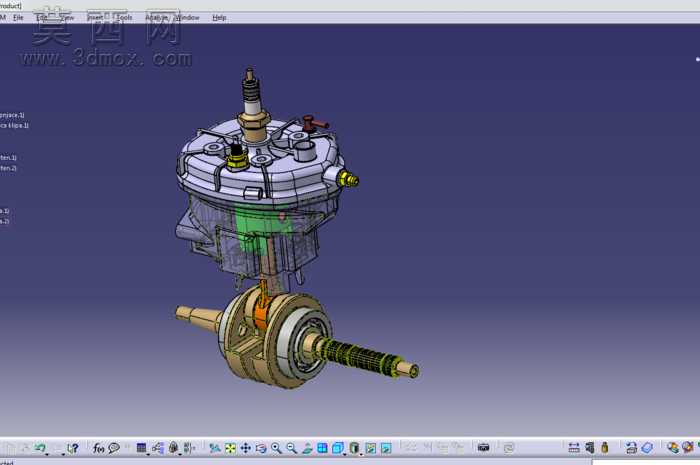Select the Fly Mode icon
Viewport: 700px width, 465px height.
tap(215, 448)
